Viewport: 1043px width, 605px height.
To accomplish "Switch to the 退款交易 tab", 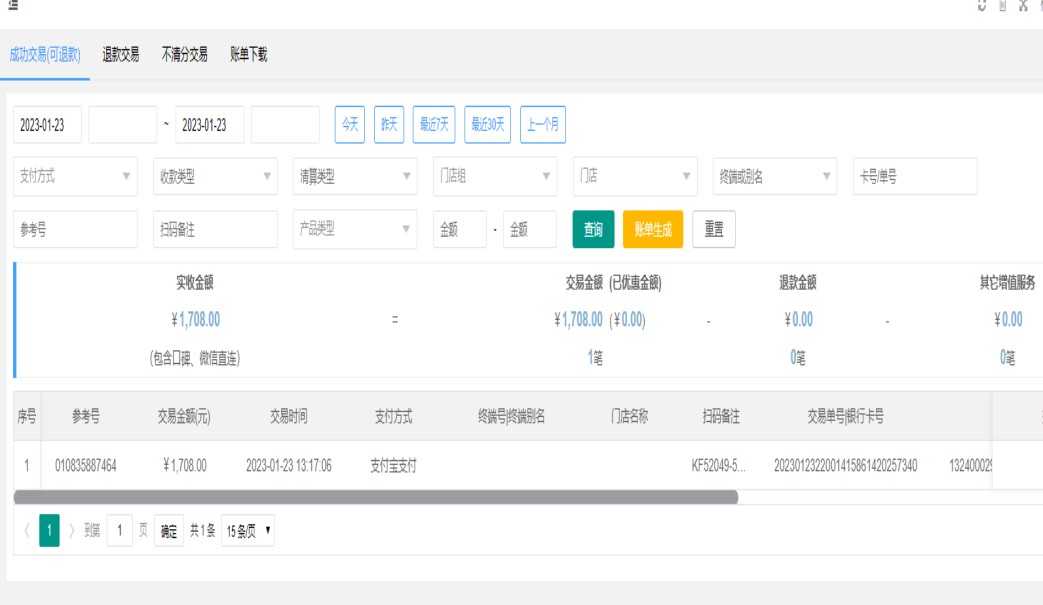I will tap(120, 55).
